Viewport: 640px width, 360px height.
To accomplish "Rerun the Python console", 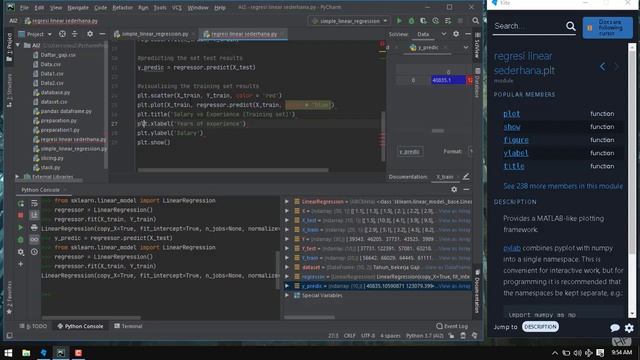I will pos(21,203).
